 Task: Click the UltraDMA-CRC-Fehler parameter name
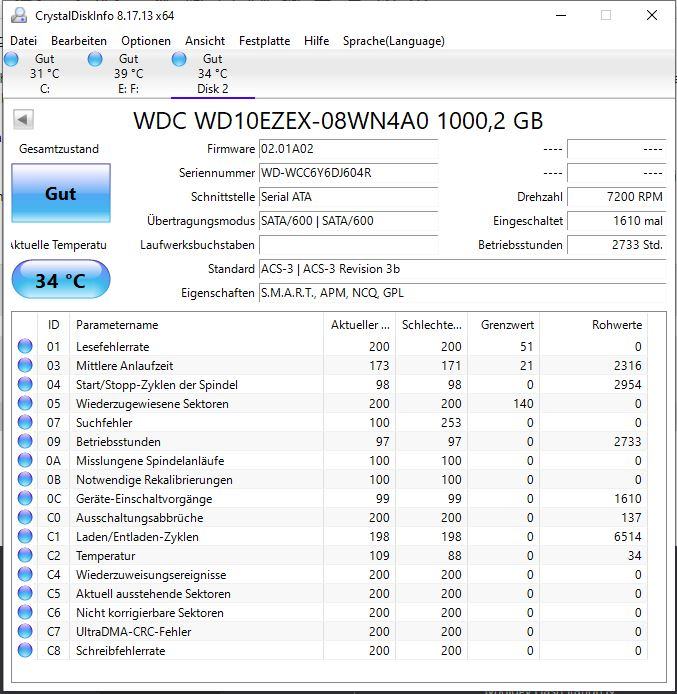(134, 632)
